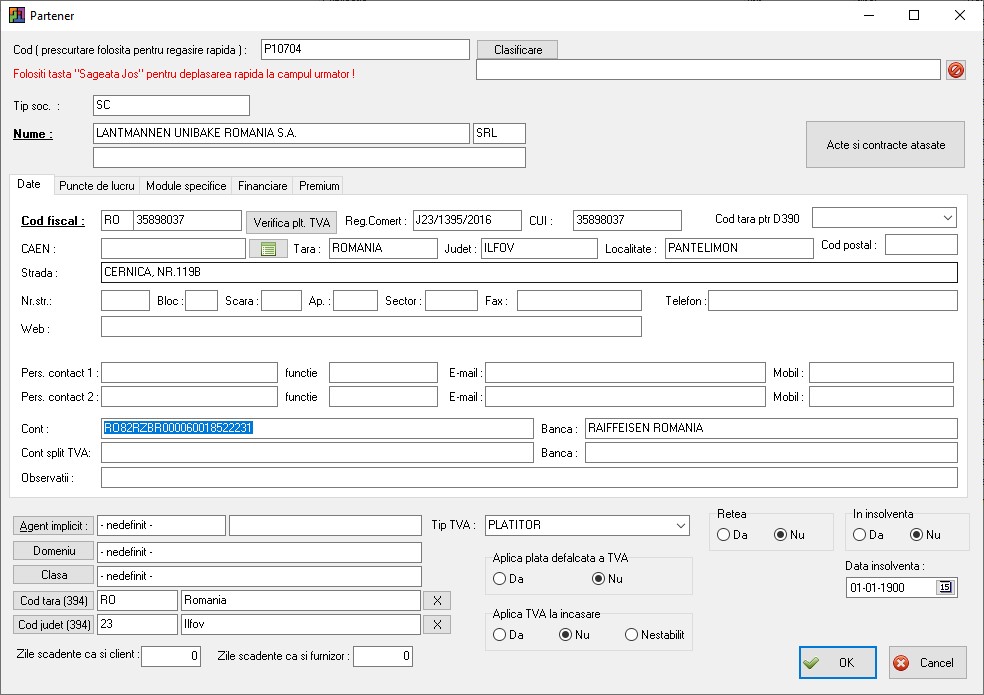The height and width of the screenshot is (695, 984).
Task: Click the Partener window app icon
Action: tap(15, 16)
